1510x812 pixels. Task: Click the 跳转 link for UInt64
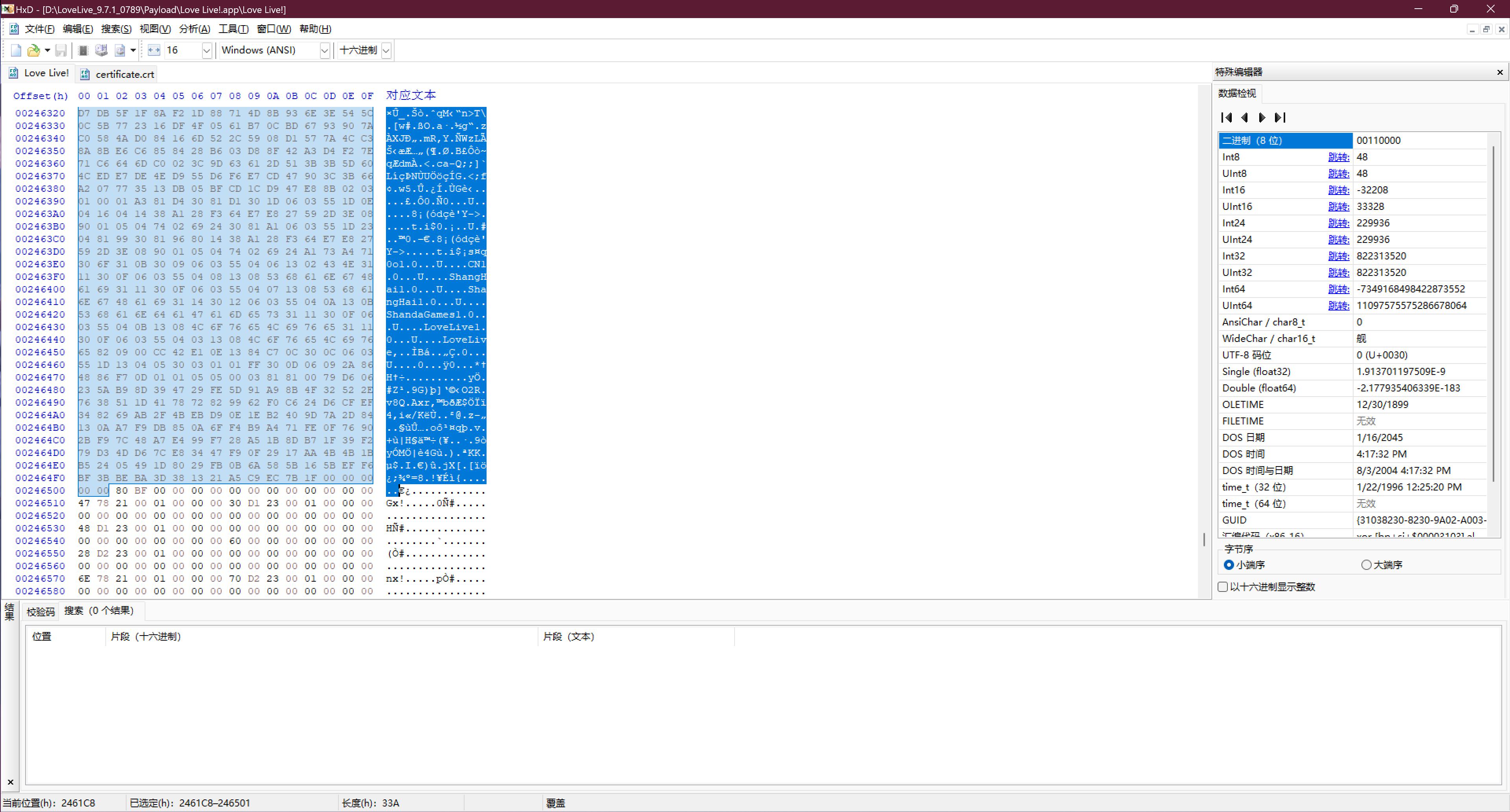coord(1338,305)
